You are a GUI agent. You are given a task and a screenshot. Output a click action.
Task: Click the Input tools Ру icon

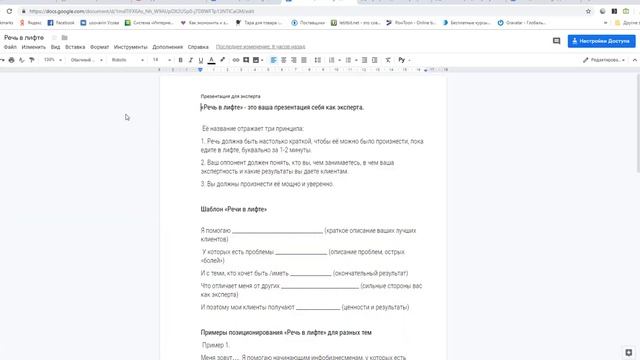(x=402, y=60)
